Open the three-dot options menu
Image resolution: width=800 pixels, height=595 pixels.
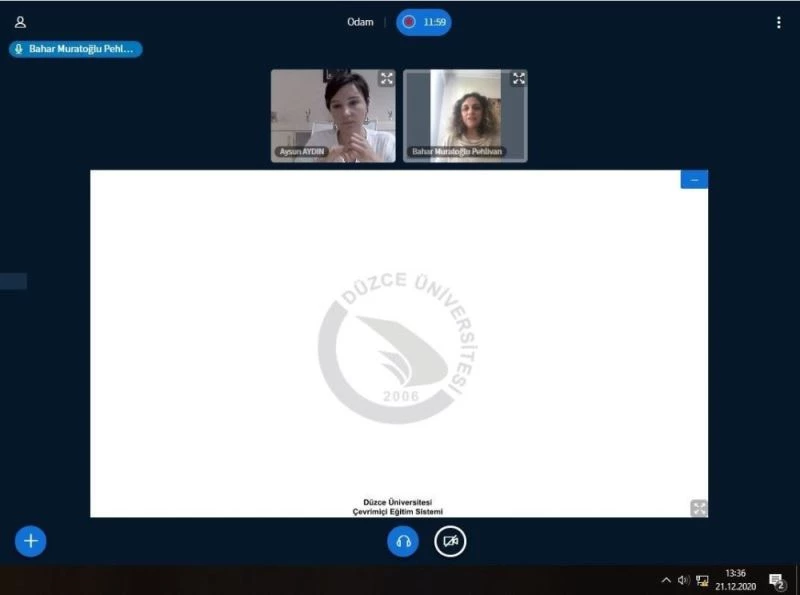click(x=778, y=22)
